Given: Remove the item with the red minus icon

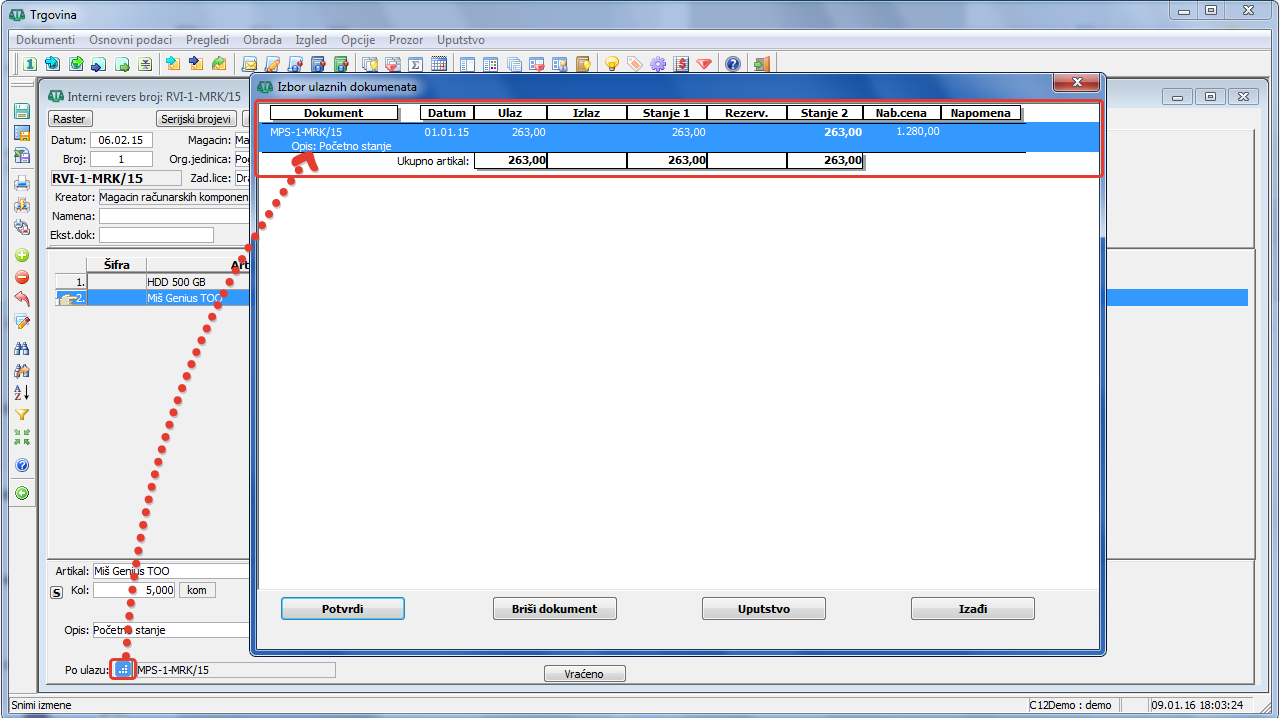Looking at the screenshot, I should 21,277.
